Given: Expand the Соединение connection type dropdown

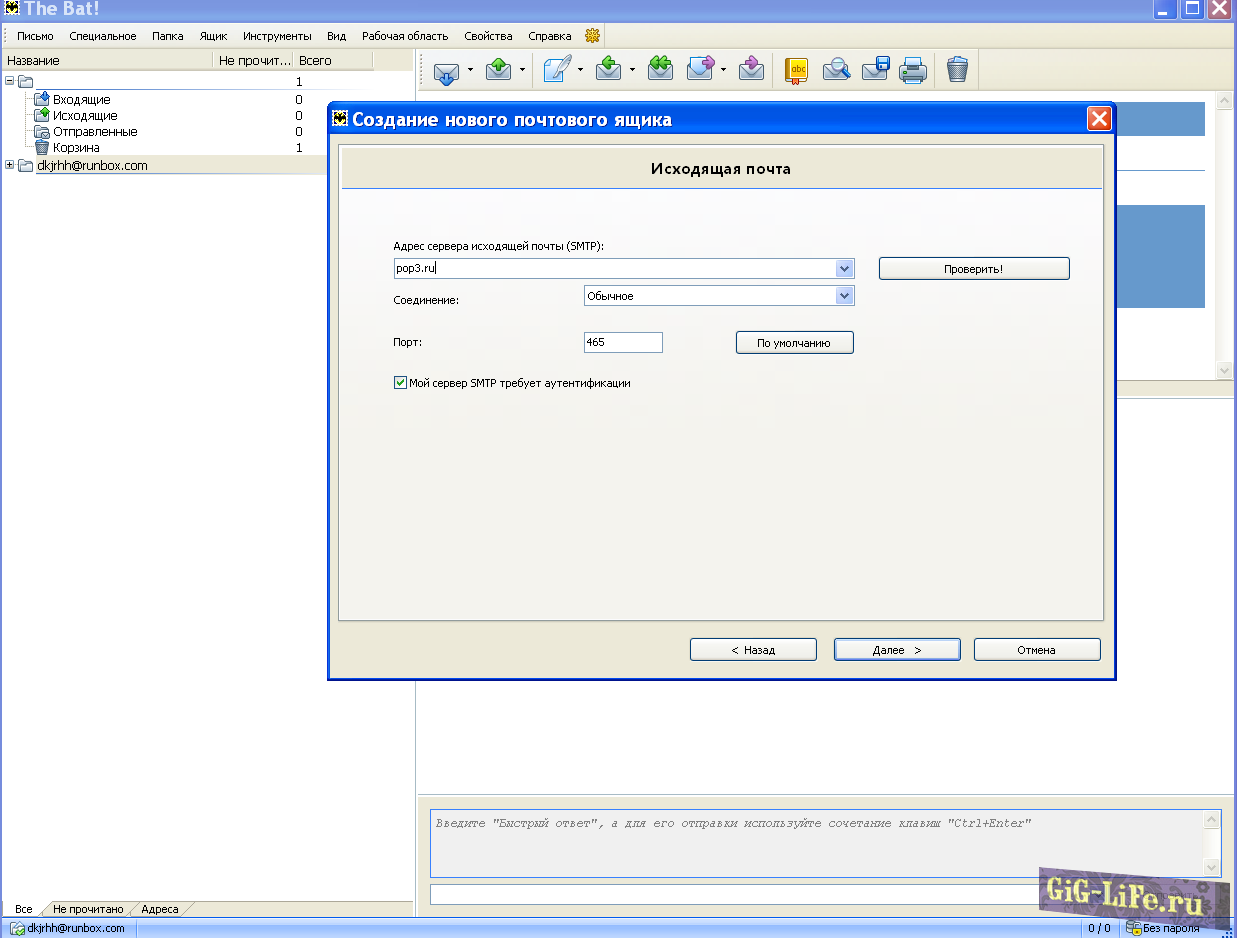Looking at the screenshot, I should (x=844, y=296).
